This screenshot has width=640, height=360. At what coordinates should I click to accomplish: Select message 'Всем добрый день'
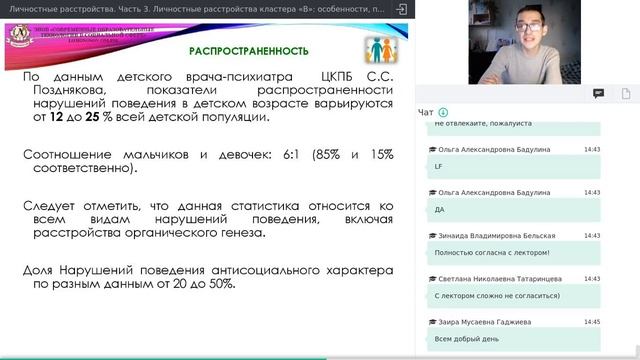tap(513, 339)
